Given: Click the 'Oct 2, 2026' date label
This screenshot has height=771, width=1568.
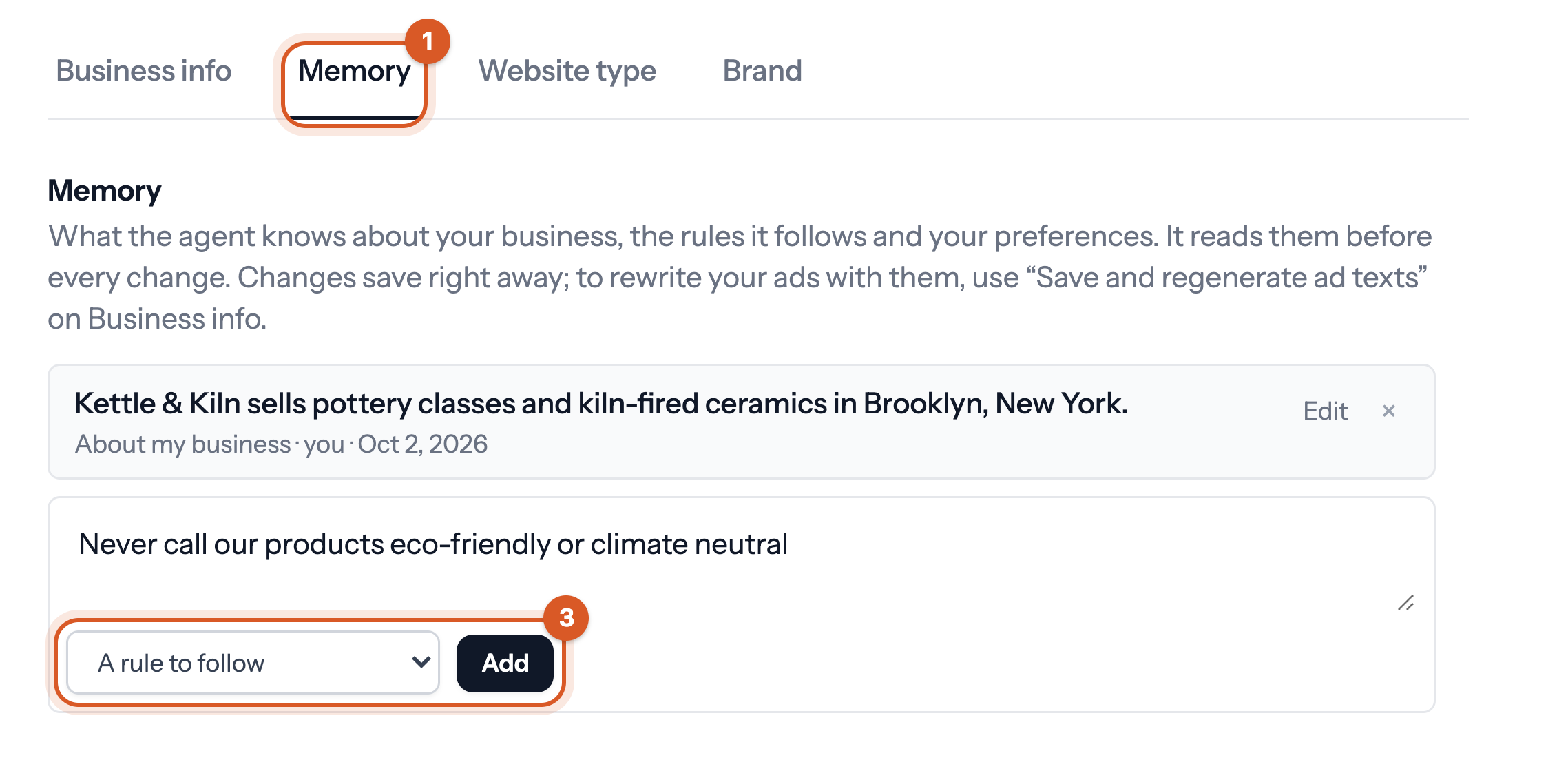Looking at the screenshot, I should [x=423, y=444].
